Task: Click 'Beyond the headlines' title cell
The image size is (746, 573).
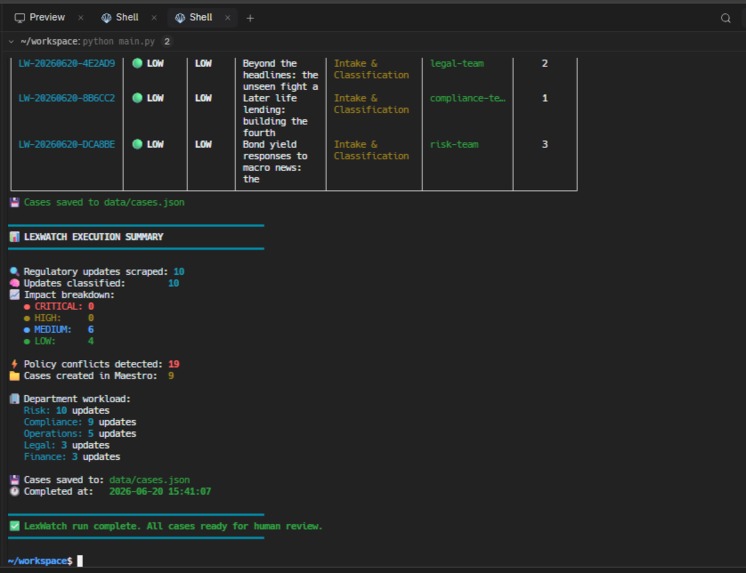Action: pos(280,75)
